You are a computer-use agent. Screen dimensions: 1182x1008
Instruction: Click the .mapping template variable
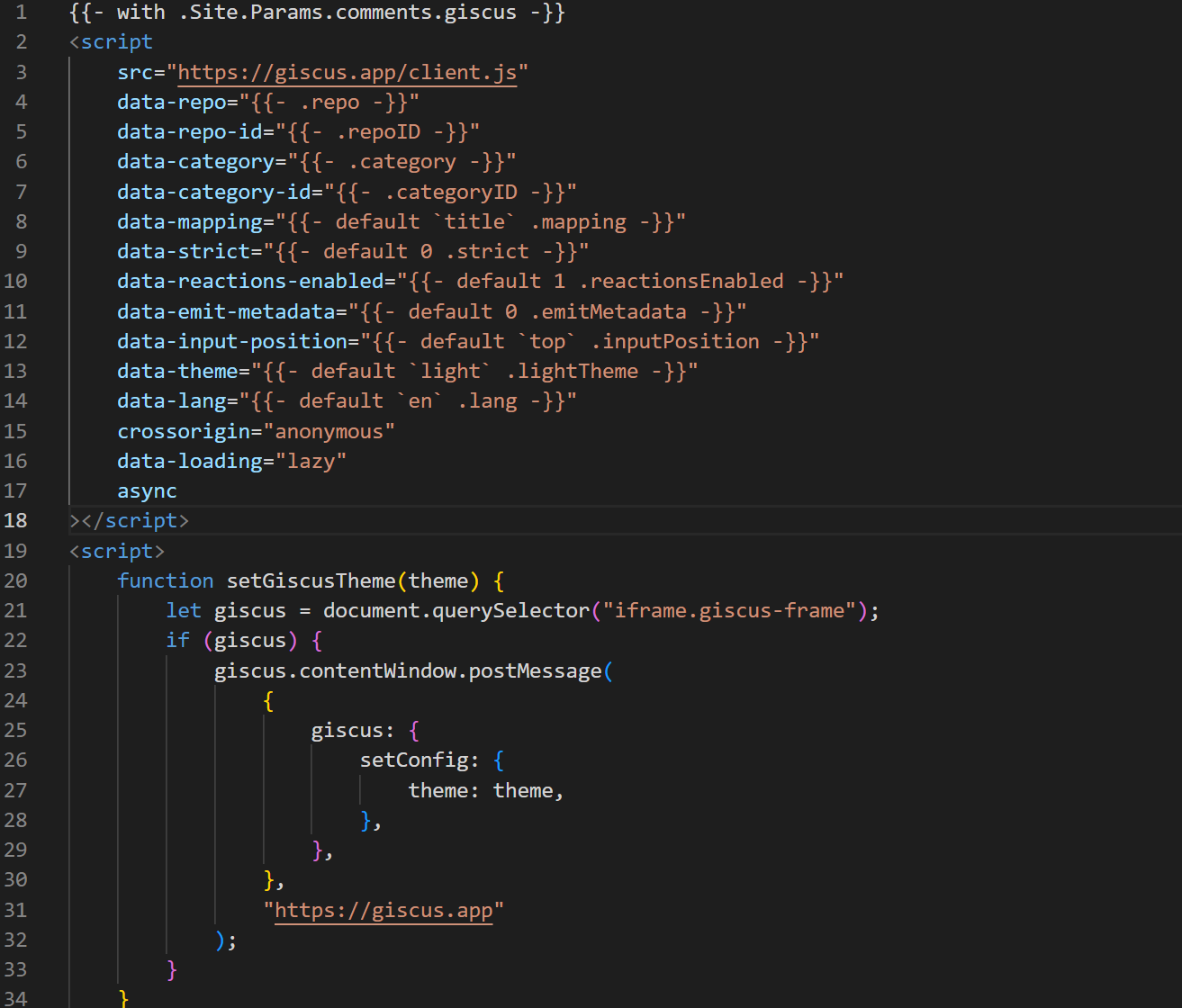578,221
